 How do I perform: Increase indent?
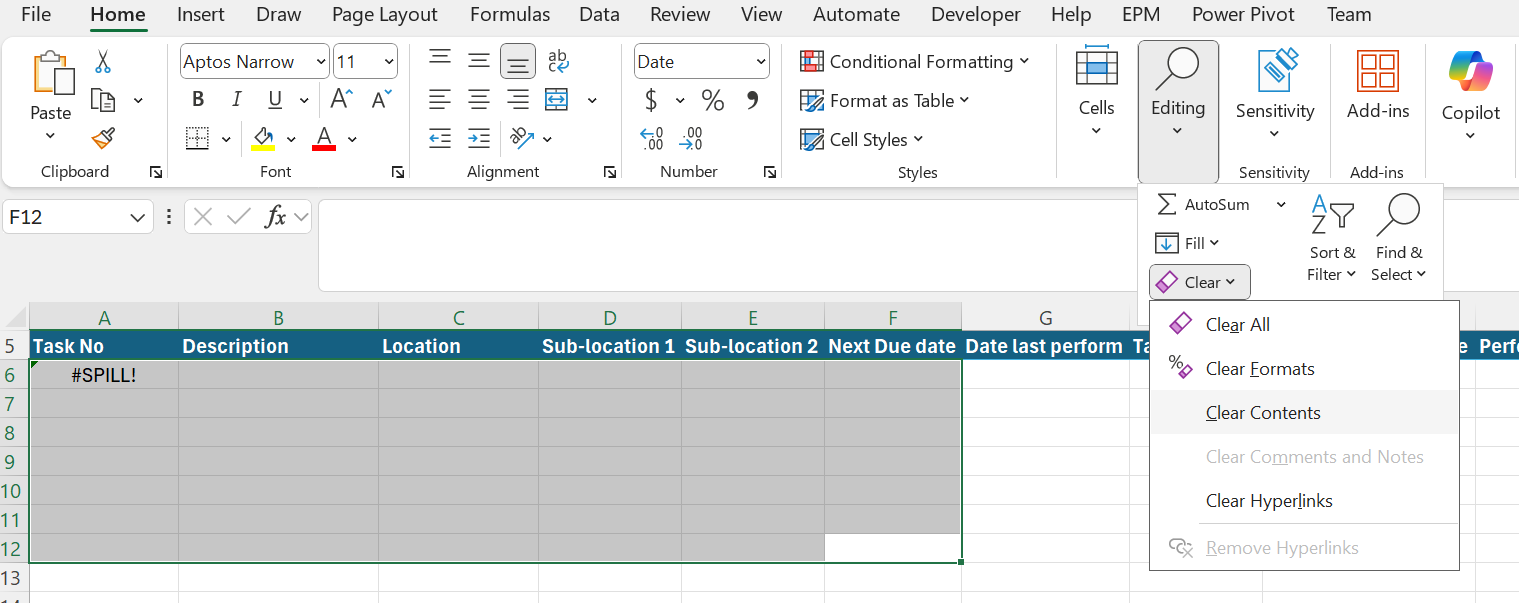[x=479, y=138]
